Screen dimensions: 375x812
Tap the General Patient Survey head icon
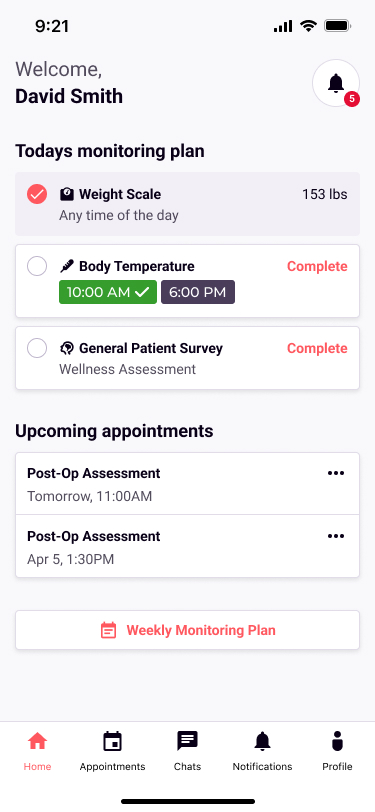click(67, 348)
